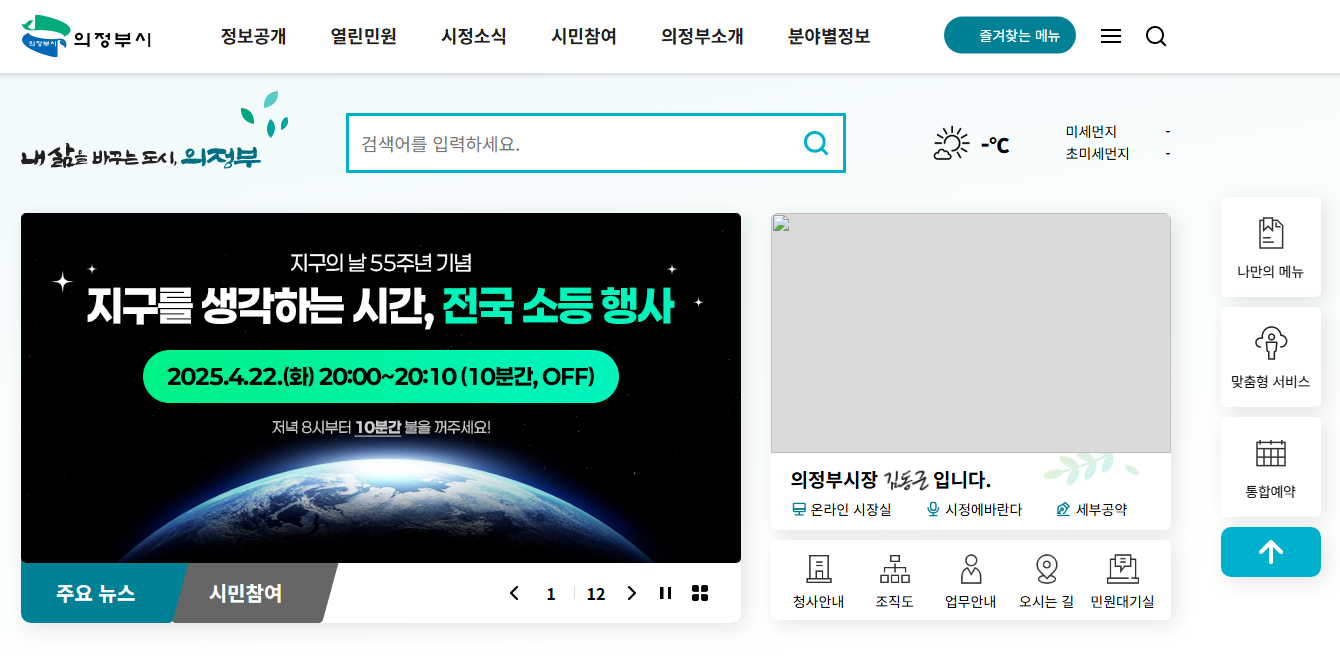Image resolution: width=1340 pixels, height=656 pixels.
Task: Open 열린민원 menu
Action: (x=363, y=37)
